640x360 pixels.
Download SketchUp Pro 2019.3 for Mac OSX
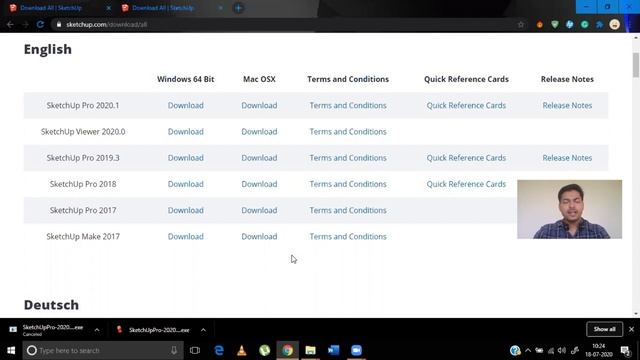point(259,158)
